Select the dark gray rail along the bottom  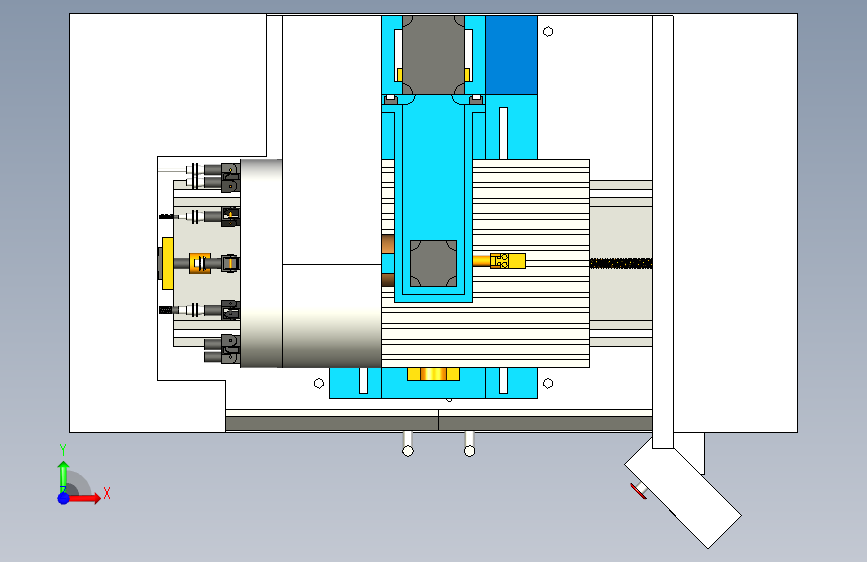[439, 424]
